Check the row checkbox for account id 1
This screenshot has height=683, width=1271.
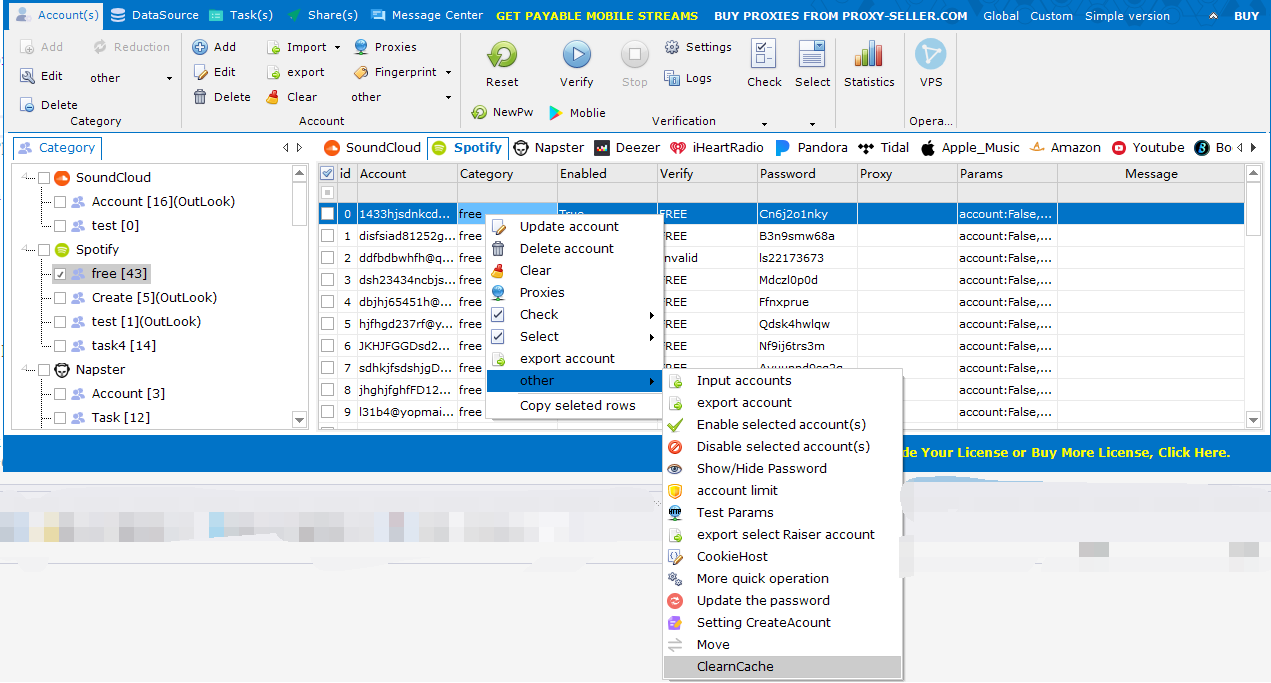(x=327, y=236)
